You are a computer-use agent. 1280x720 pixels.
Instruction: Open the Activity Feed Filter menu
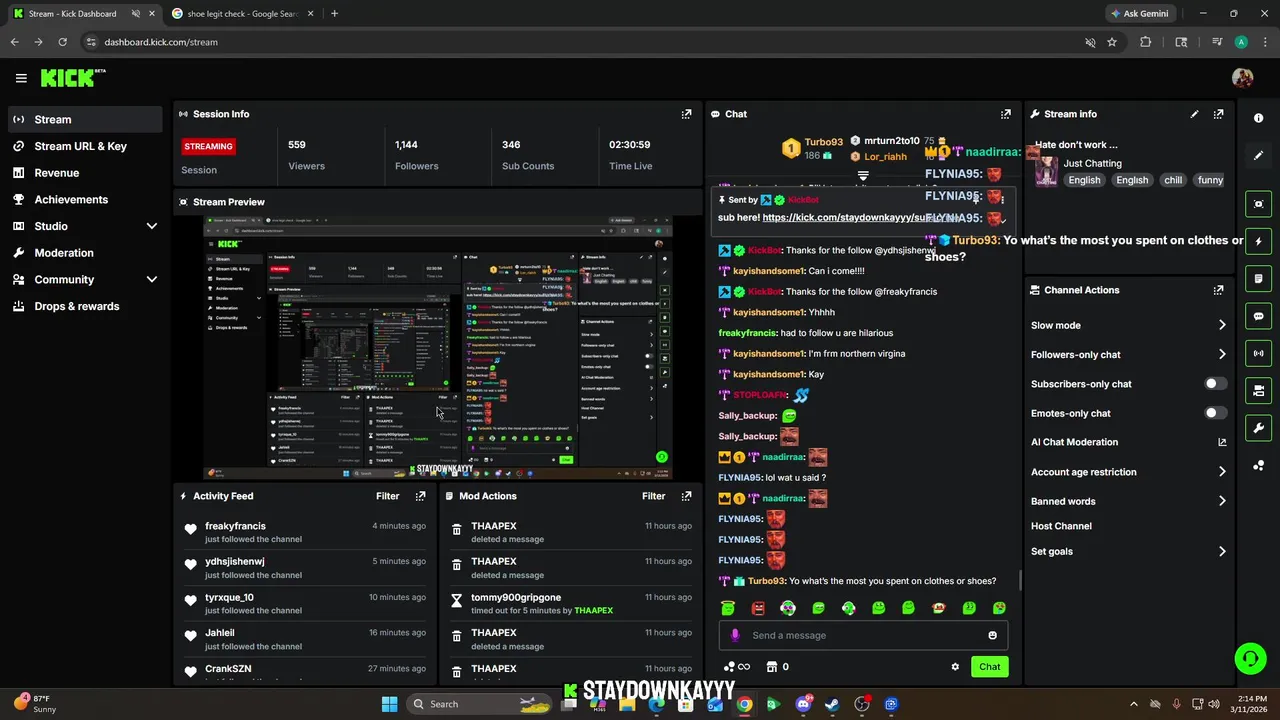click(x=388, y=496)
